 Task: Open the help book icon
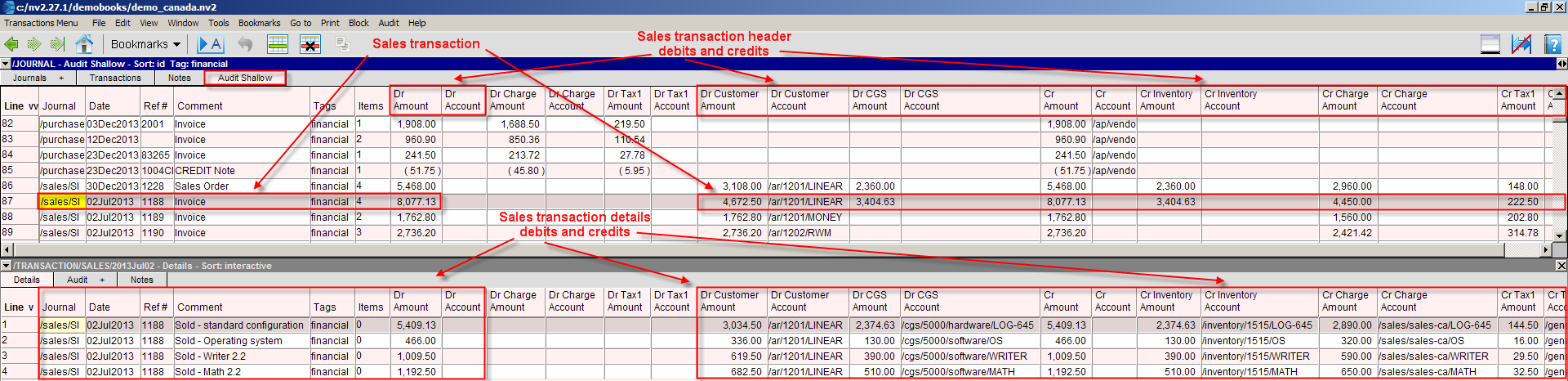pos(1552,44)
